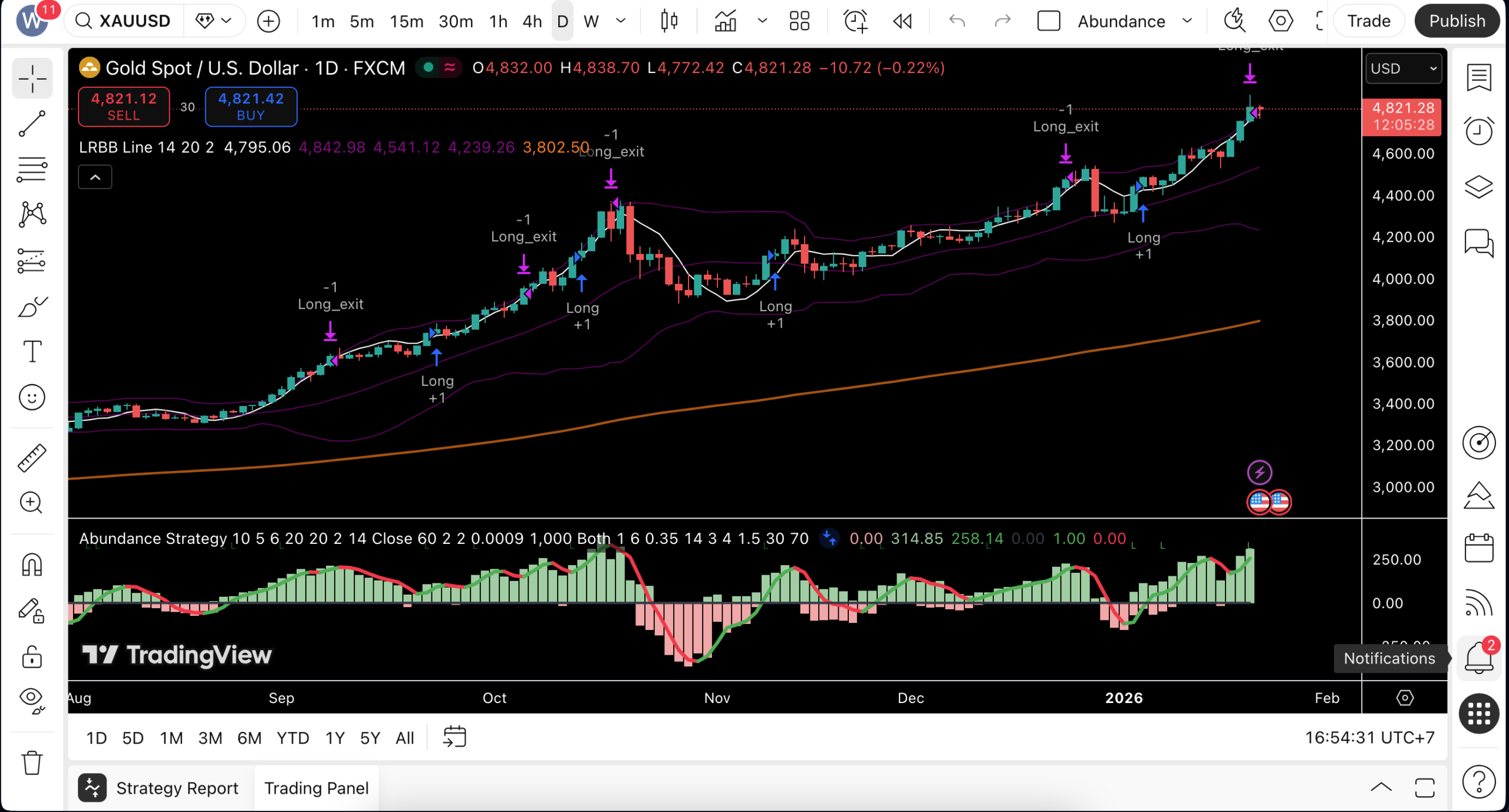Collapse the indicator legend chevron
1509x812 pixels.
pyautogui.click(x=95, y=177)
